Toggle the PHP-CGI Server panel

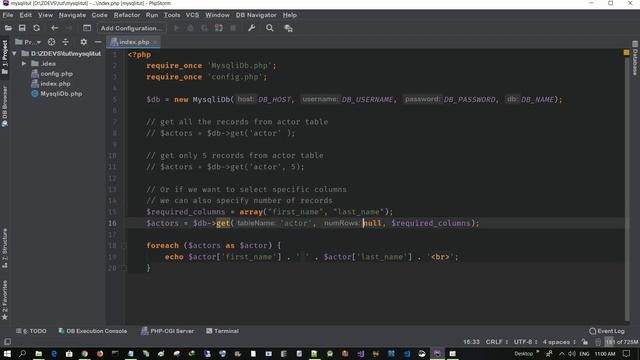[167, 331]
